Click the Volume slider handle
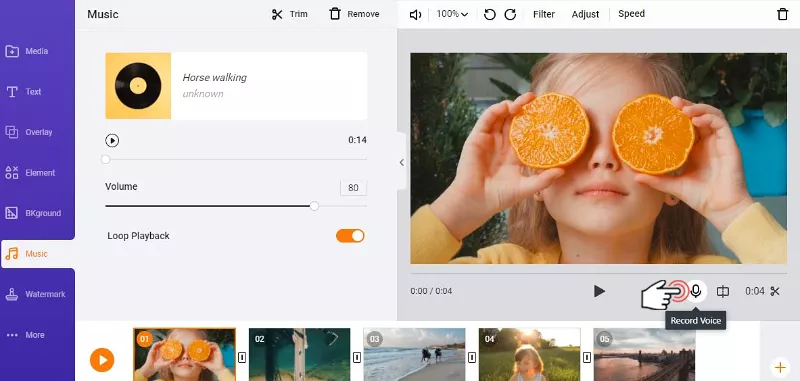The image size is (800, 381). coord(314,206)
